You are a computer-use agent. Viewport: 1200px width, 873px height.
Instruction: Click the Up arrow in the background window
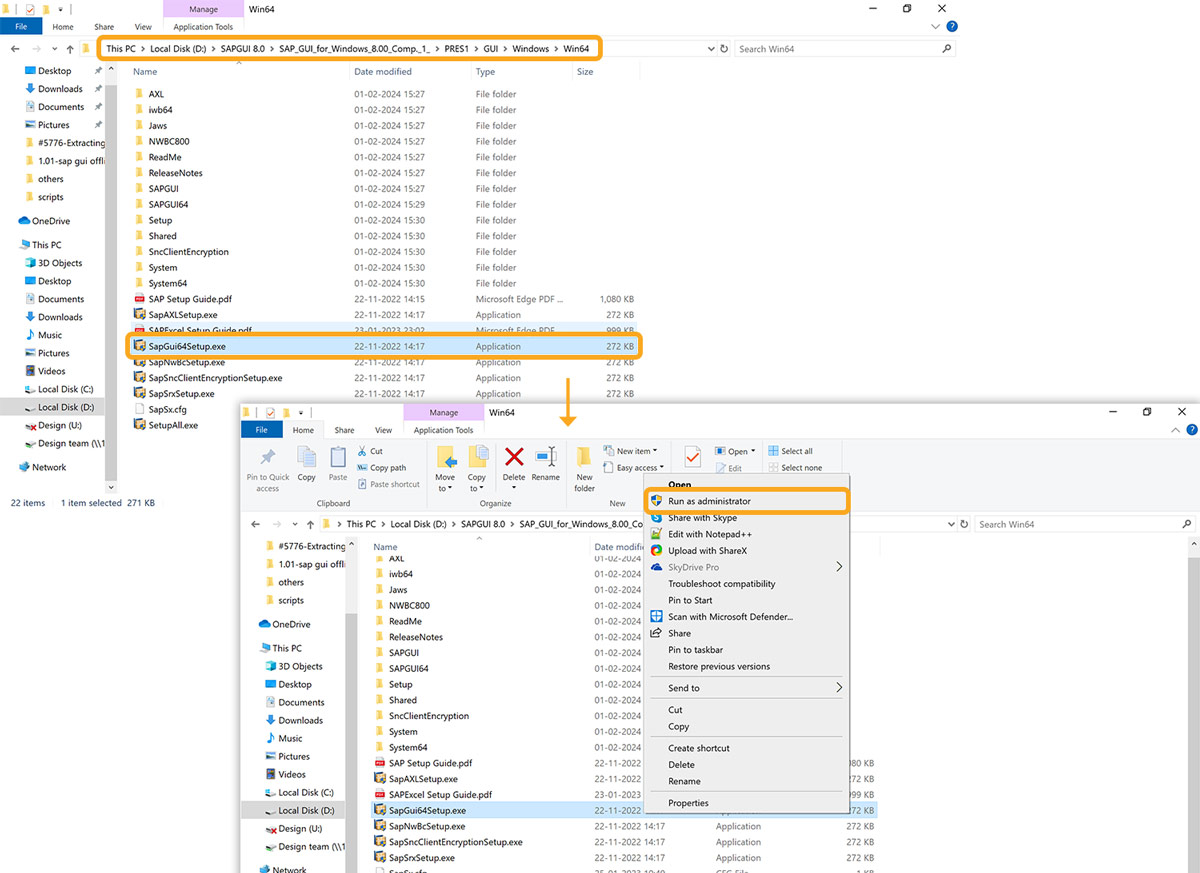[x=69, y=48]
